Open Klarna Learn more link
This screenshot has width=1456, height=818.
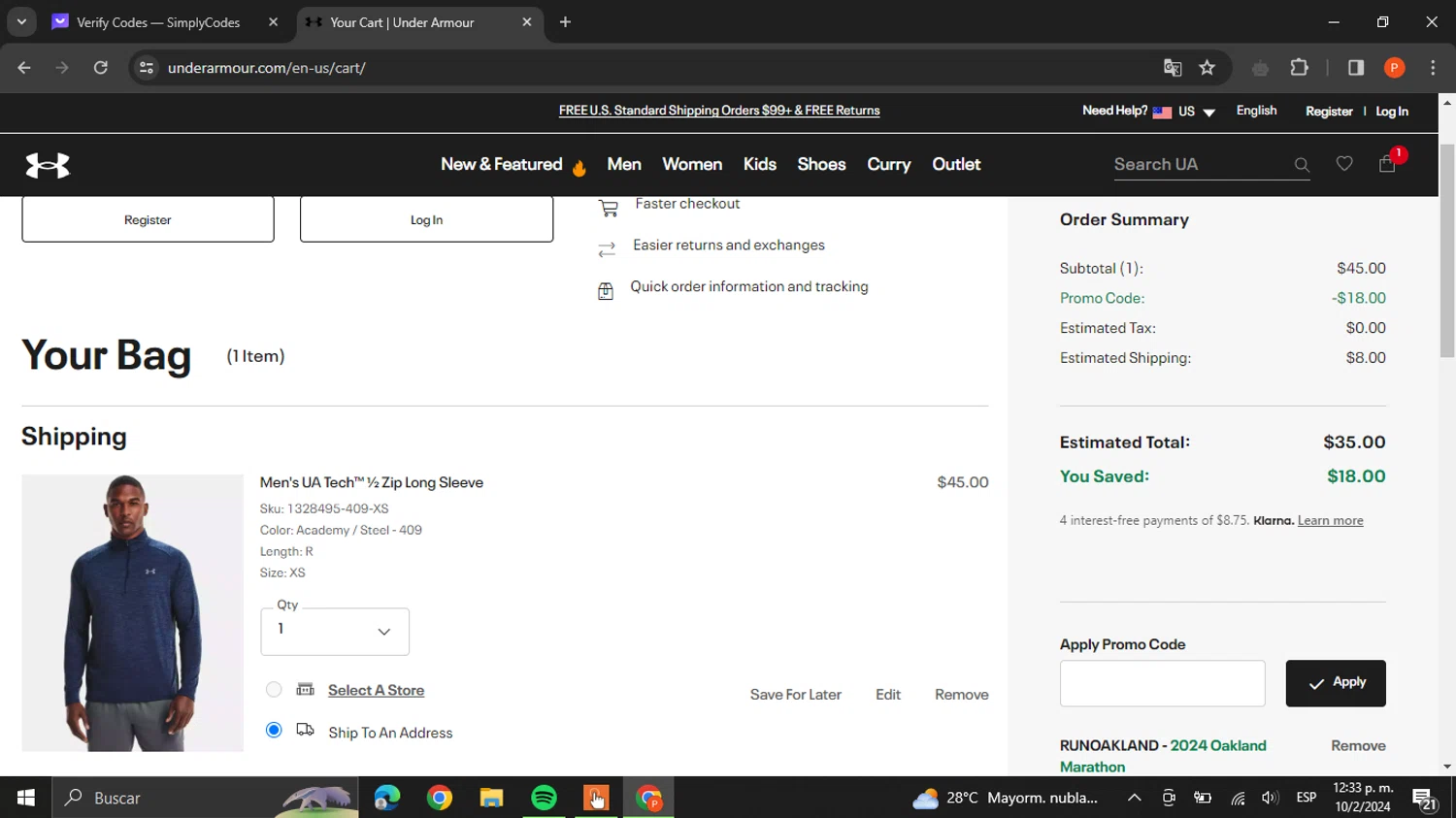(x=1330, y=521)
